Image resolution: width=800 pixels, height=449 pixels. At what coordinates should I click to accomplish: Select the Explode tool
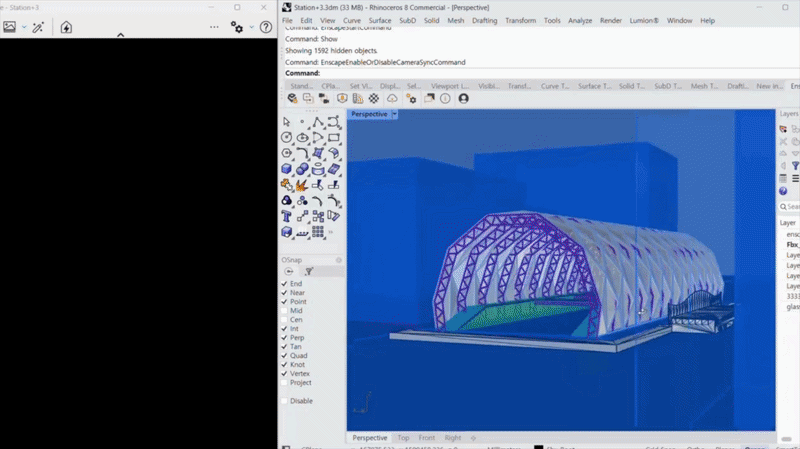tap(302, 185)
